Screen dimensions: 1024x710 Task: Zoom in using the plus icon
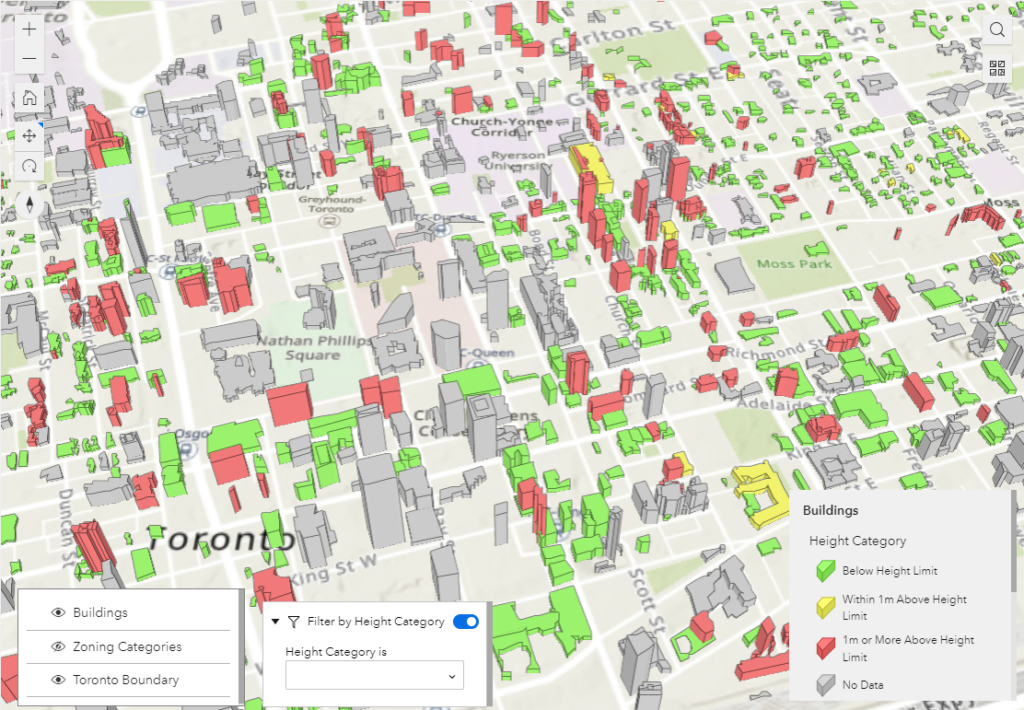(27, 29)
